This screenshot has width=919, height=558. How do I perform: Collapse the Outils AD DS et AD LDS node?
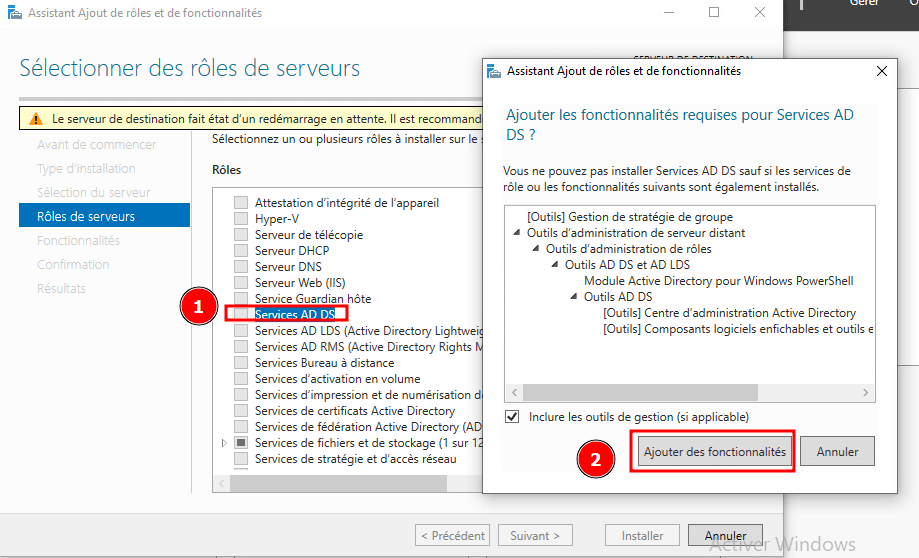557,265
